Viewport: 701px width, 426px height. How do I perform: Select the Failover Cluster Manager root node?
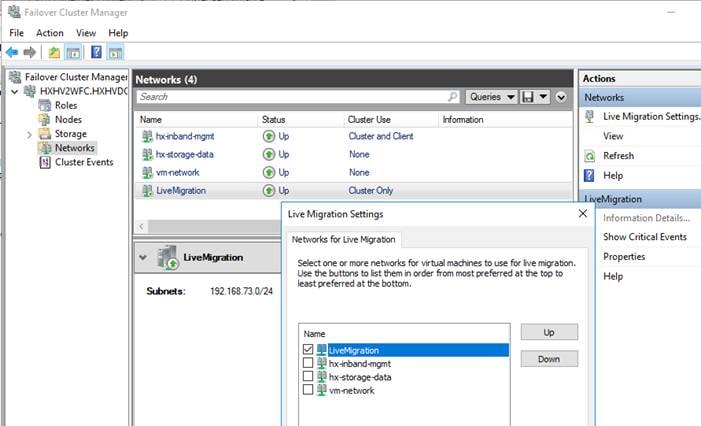76,77
